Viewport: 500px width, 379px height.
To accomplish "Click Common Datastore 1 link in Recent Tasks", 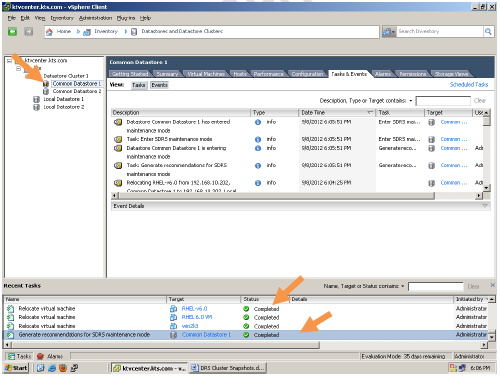I will point(206,335).
